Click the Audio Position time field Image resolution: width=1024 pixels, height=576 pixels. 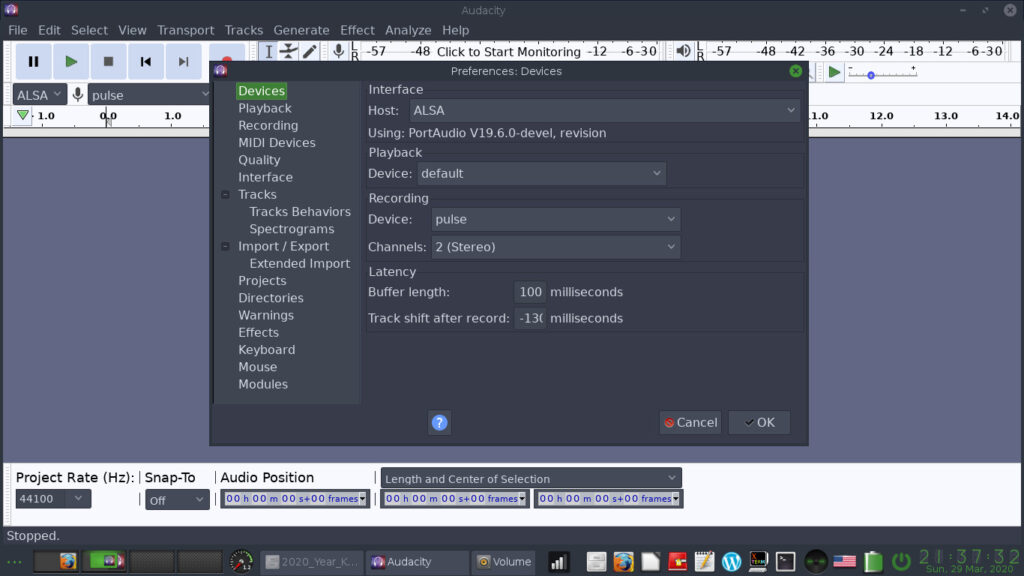(295, 499)
